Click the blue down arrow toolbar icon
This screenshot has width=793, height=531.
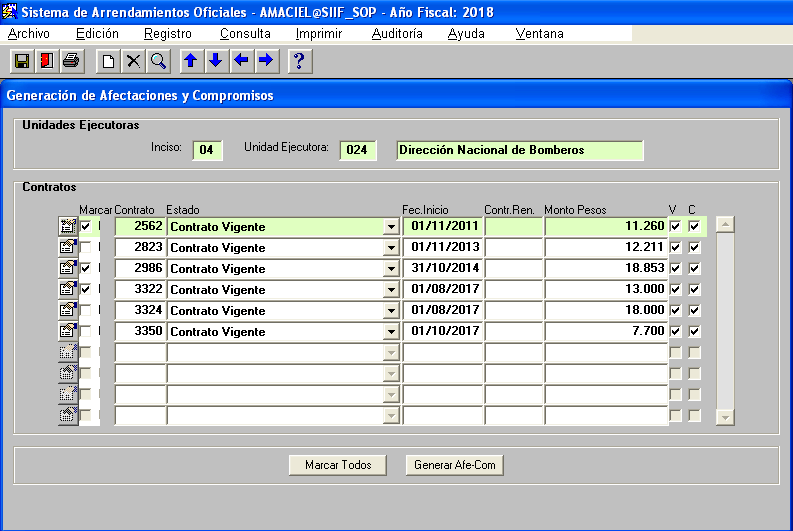coord(216,61)
